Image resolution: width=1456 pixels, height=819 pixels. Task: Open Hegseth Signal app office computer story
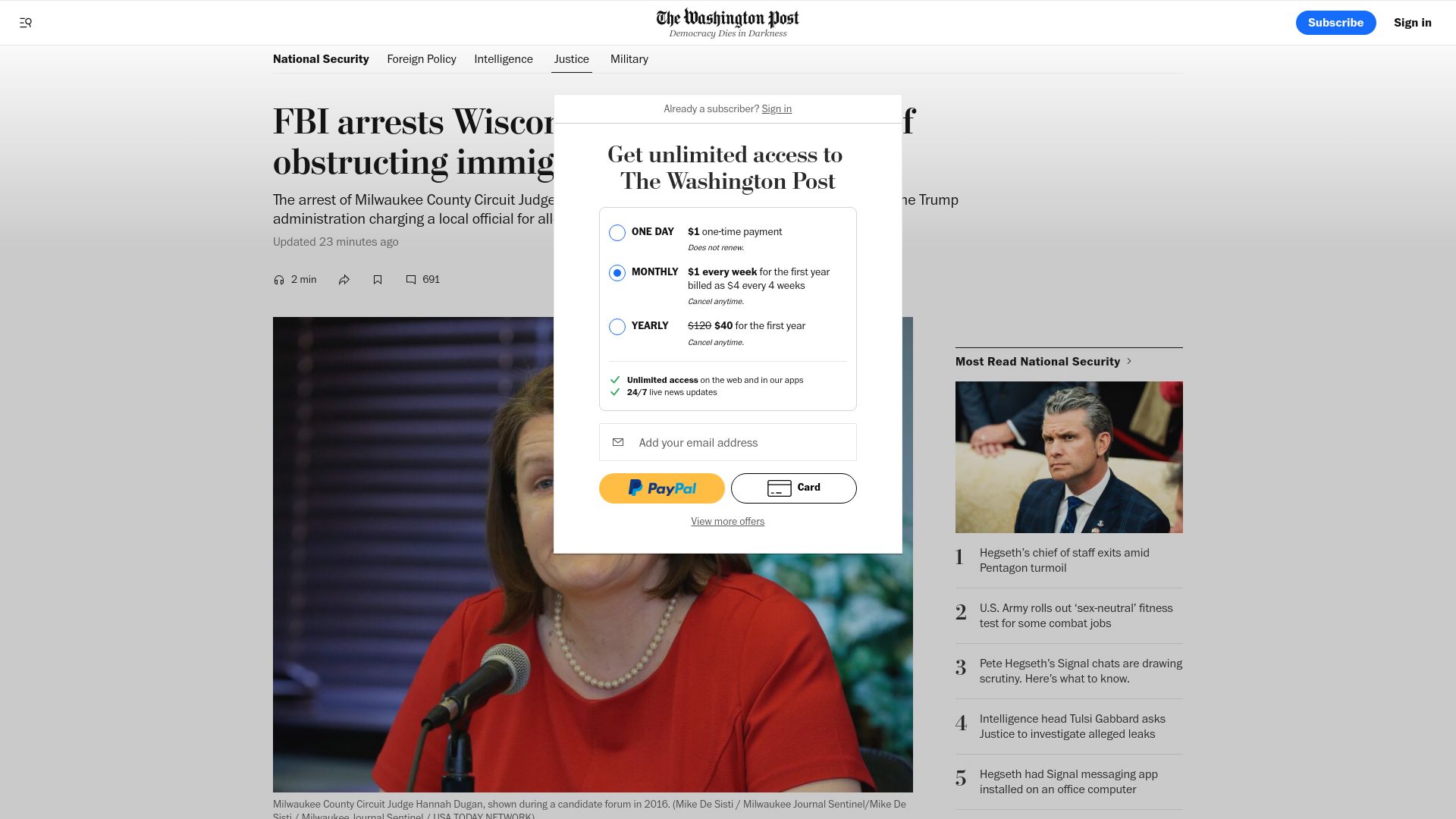[x=1068, y=782]
